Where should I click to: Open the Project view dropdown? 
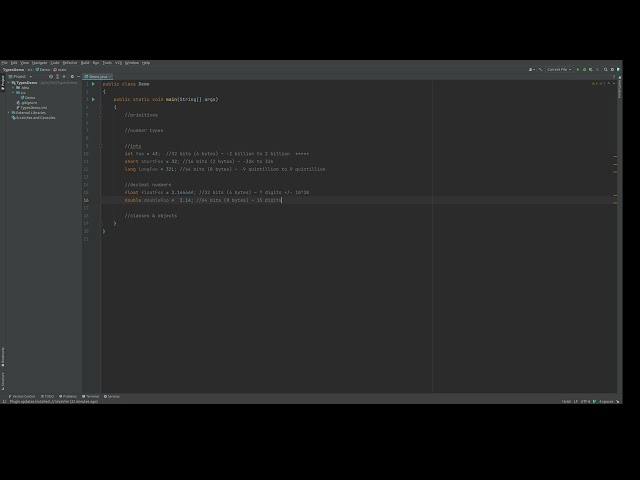(20, 76)
